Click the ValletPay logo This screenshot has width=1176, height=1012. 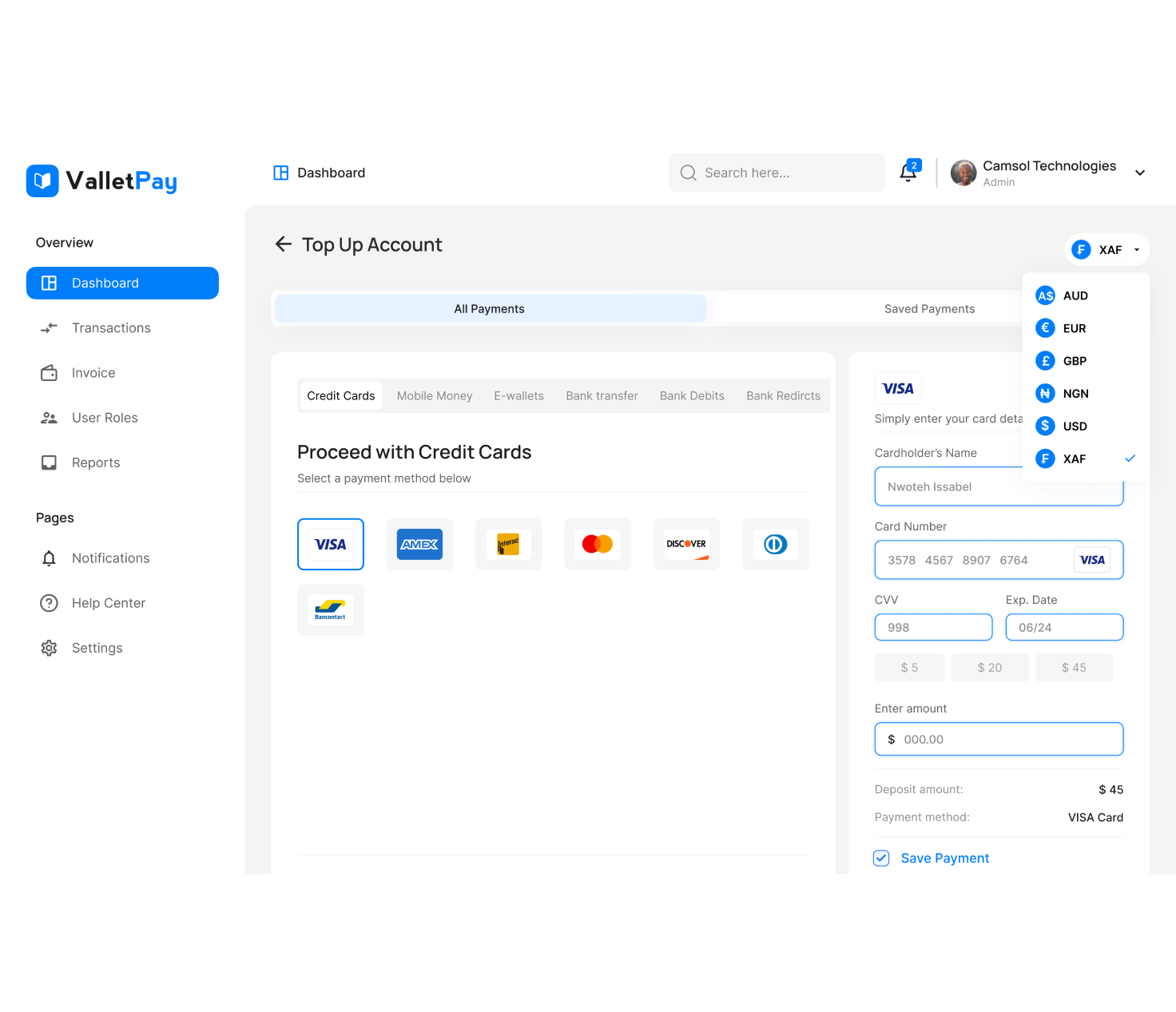coord(101,181)
